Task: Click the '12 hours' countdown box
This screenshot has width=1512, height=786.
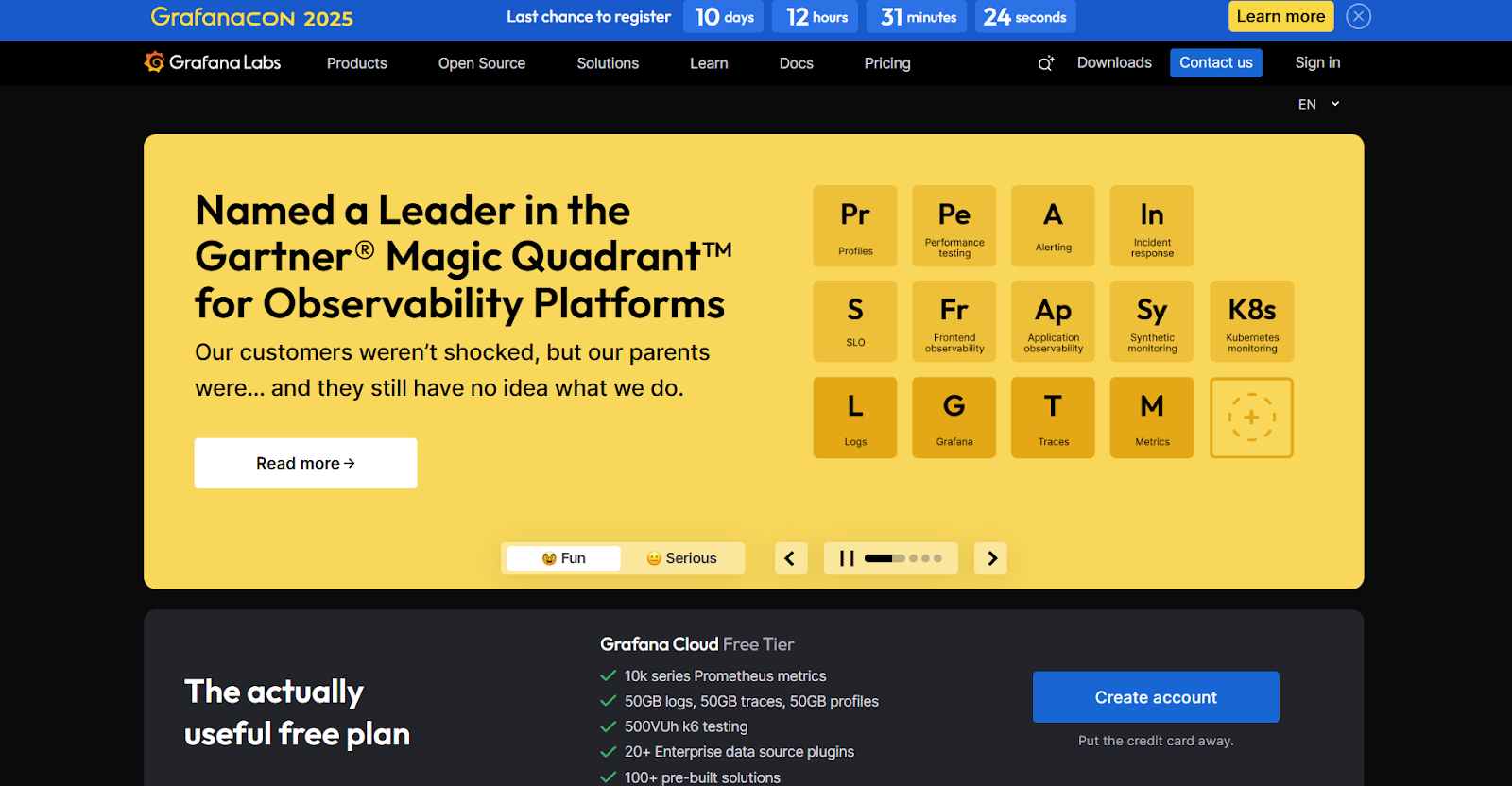Action: pos(816,16)
